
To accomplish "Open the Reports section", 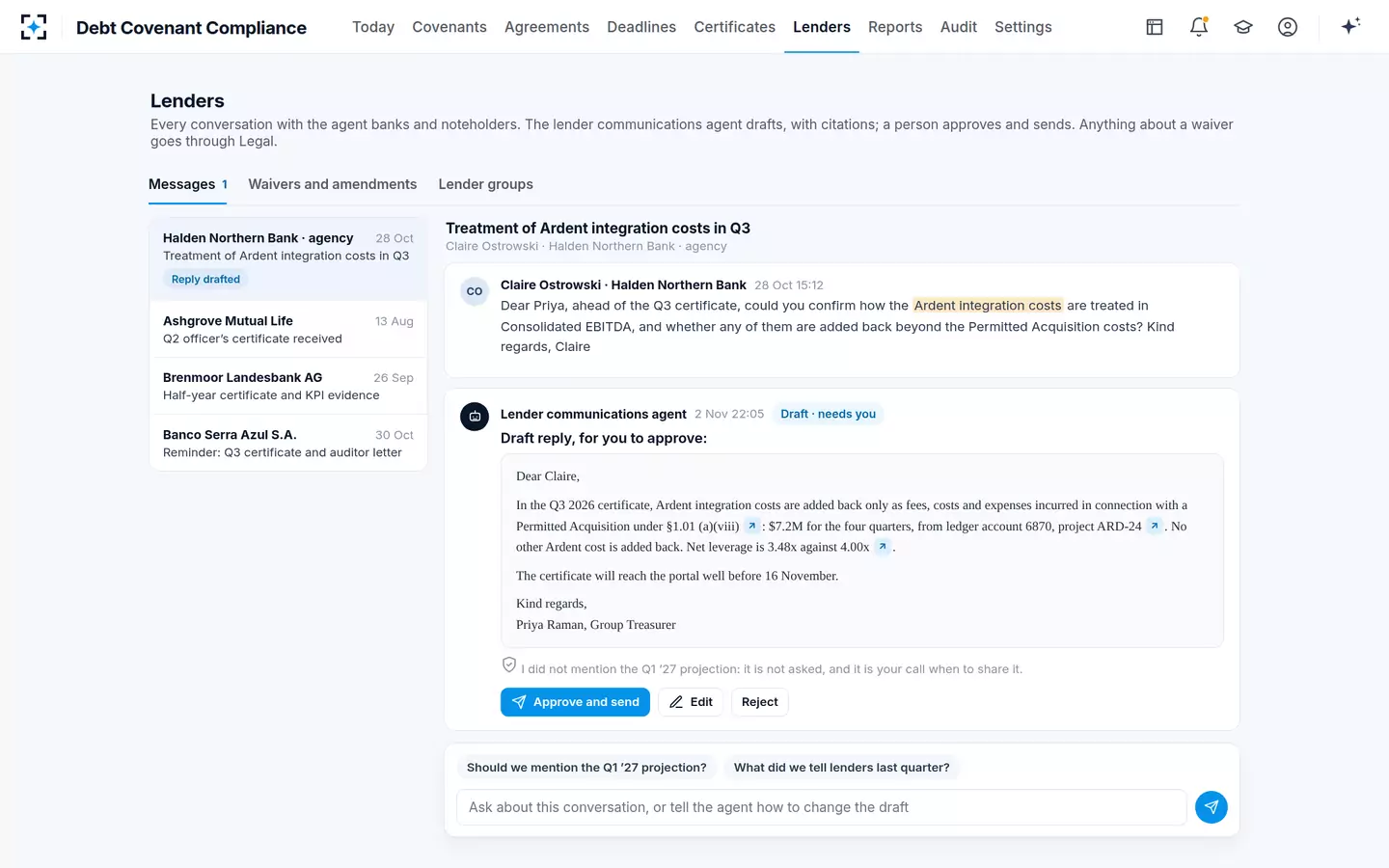I will (x=895, y=27).
